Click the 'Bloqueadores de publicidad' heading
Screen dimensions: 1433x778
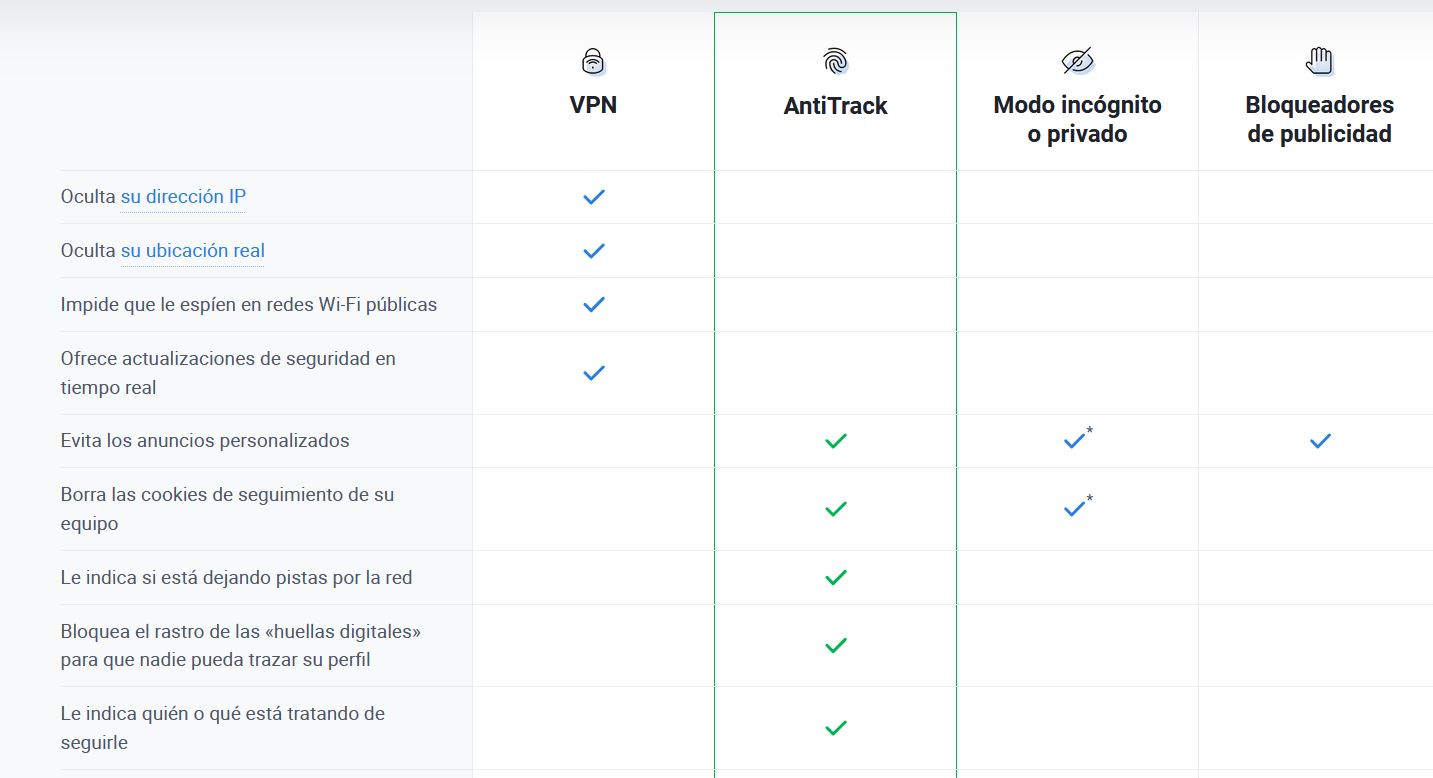click(x=1319, y=119)
